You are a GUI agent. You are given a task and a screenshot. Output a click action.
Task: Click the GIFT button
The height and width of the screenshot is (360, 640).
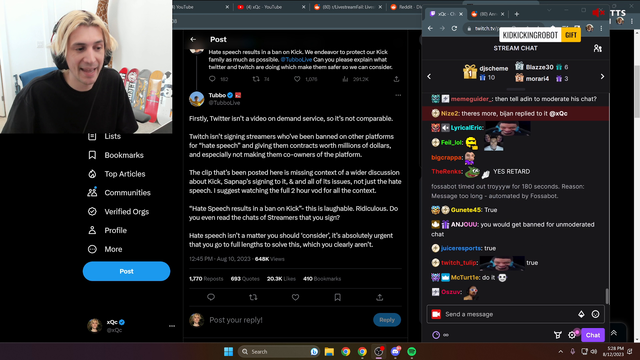571,35
